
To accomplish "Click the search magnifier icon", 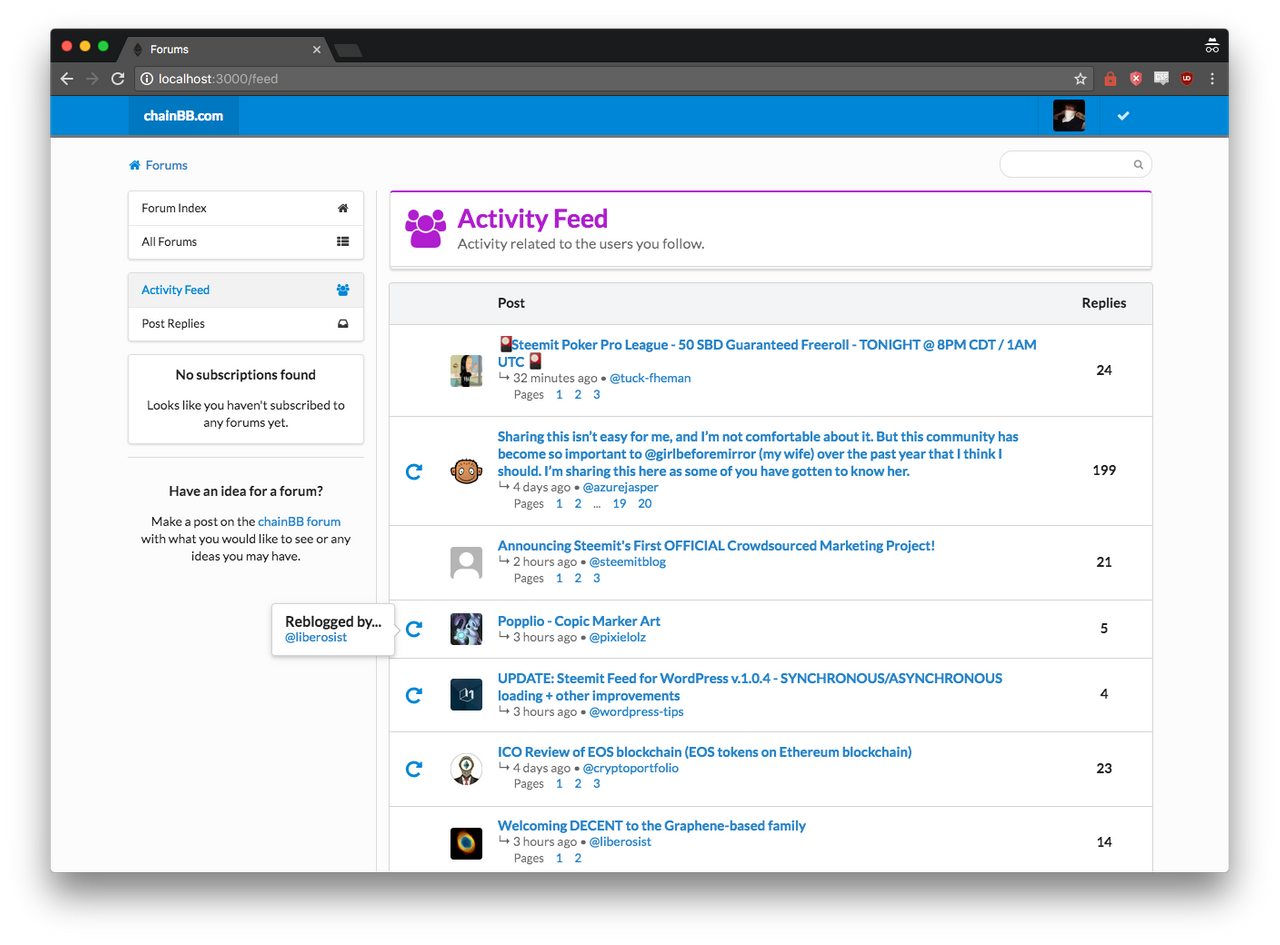I will (x=1138, y=165).
